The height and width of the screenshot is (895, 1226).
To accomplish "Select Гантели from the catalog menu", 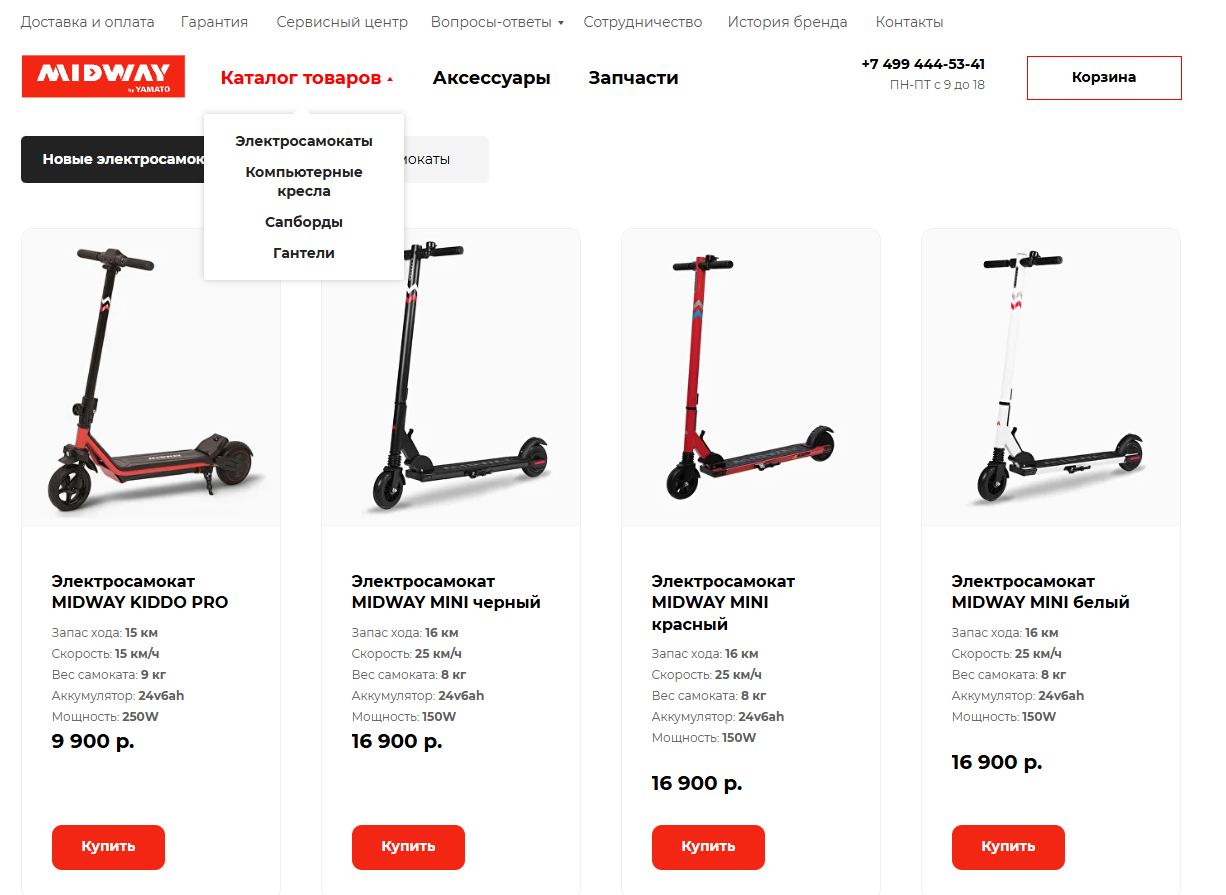I will 304,253.
